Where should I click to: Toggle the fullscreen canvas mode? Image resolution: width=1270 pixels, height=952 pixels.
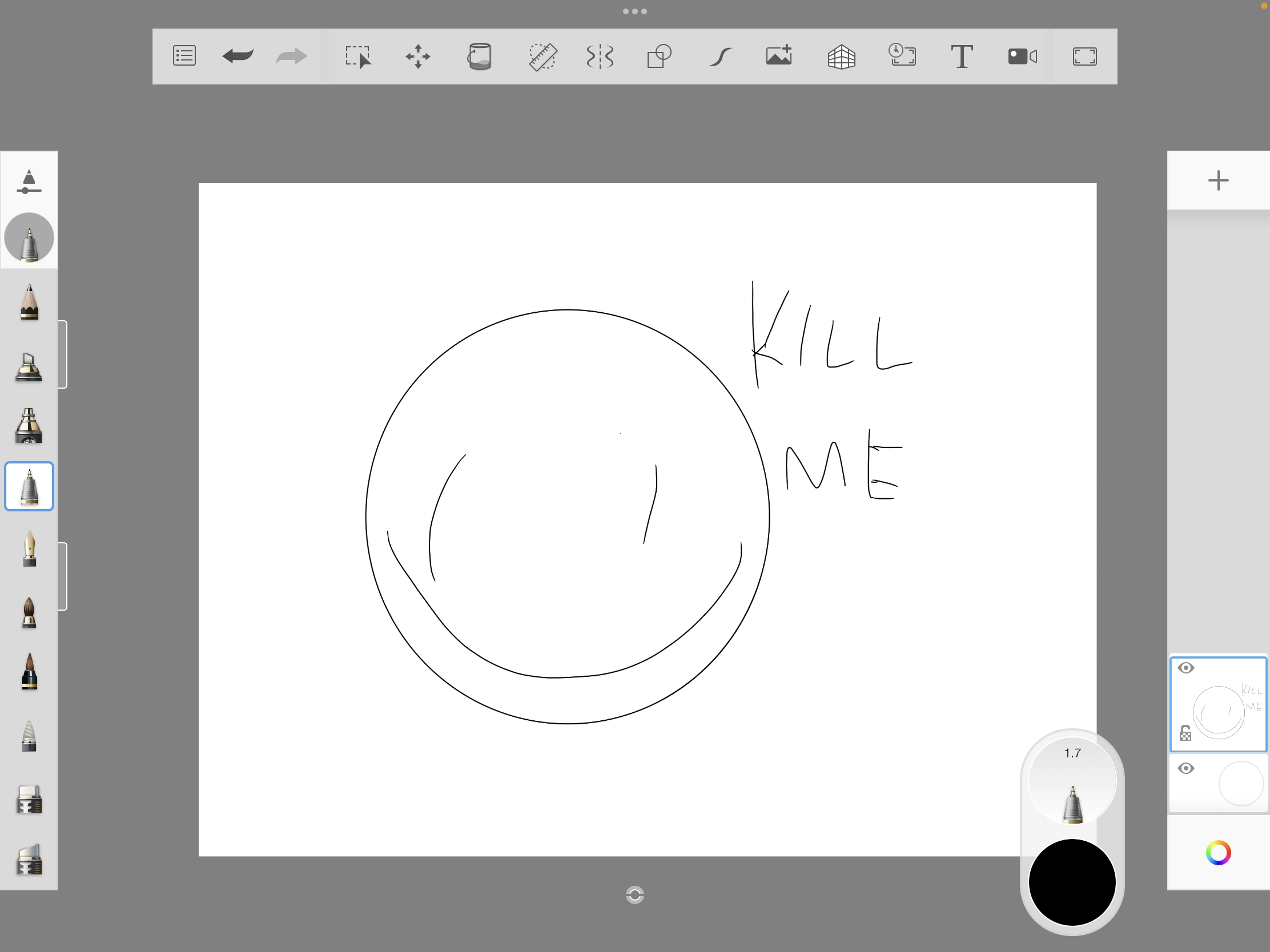coord(1084,57)
